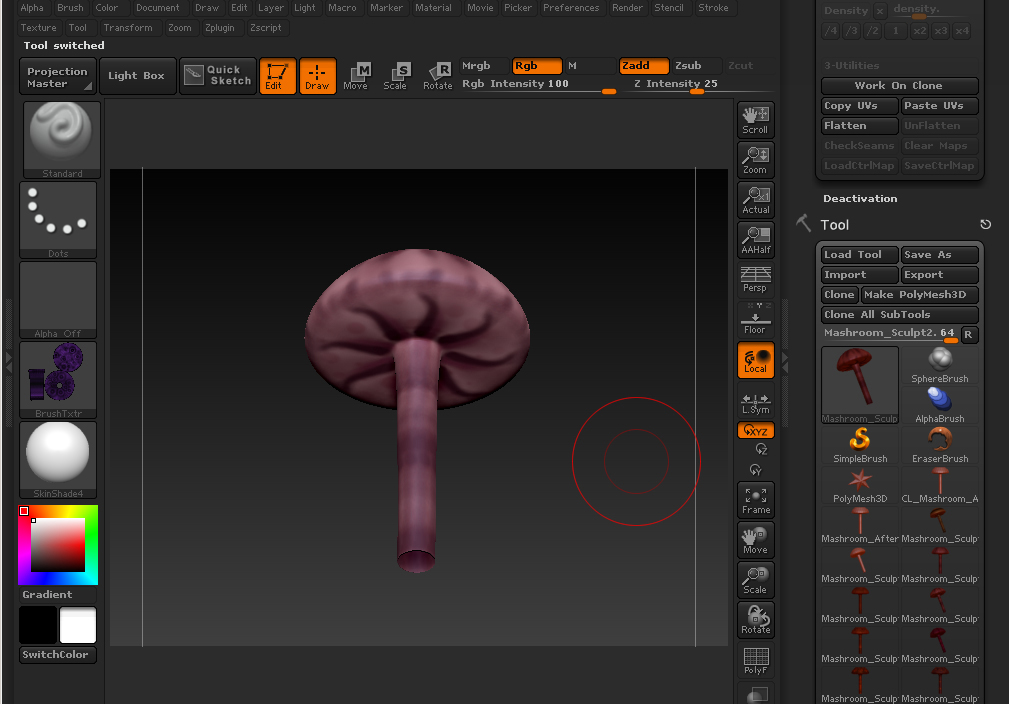Toggle XYZ rotation mode
This screenshot has width=1009, height=704.
[755, 431]
